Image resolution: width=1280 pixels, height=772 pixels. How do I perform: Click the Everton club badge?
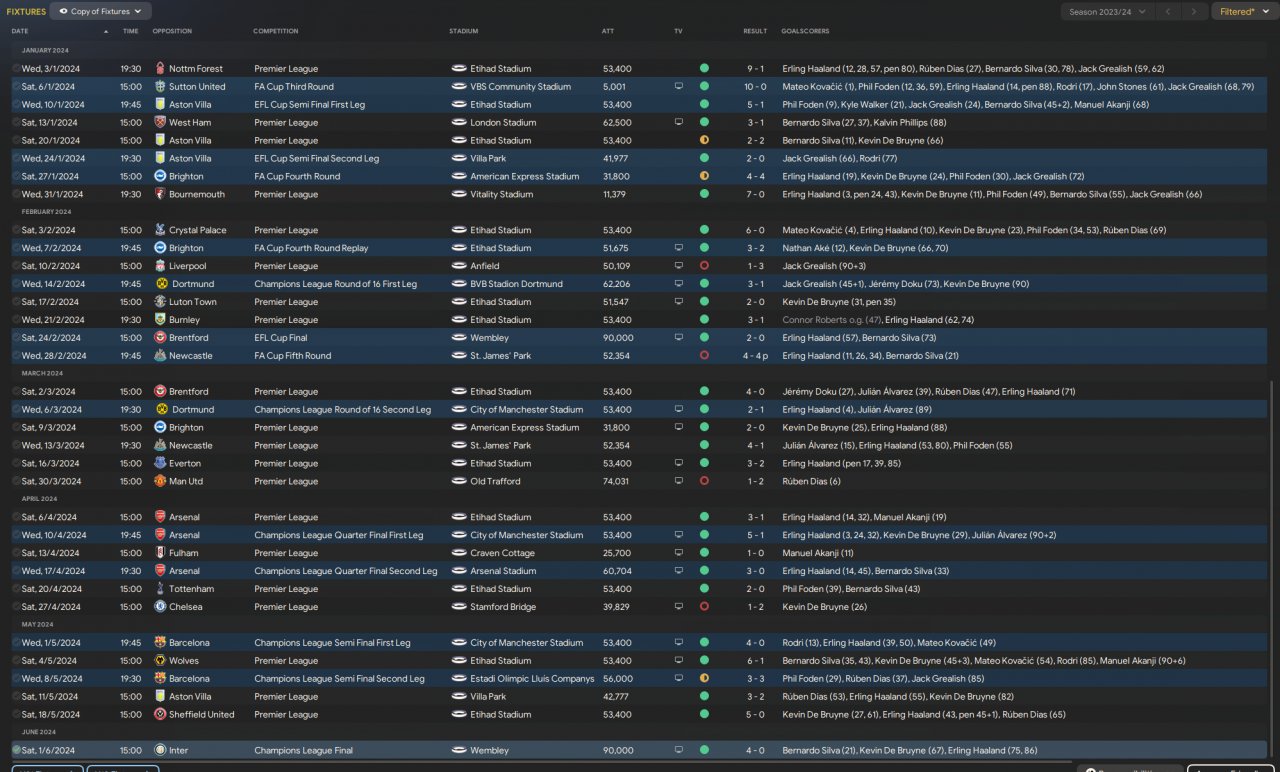click(160, 464)
